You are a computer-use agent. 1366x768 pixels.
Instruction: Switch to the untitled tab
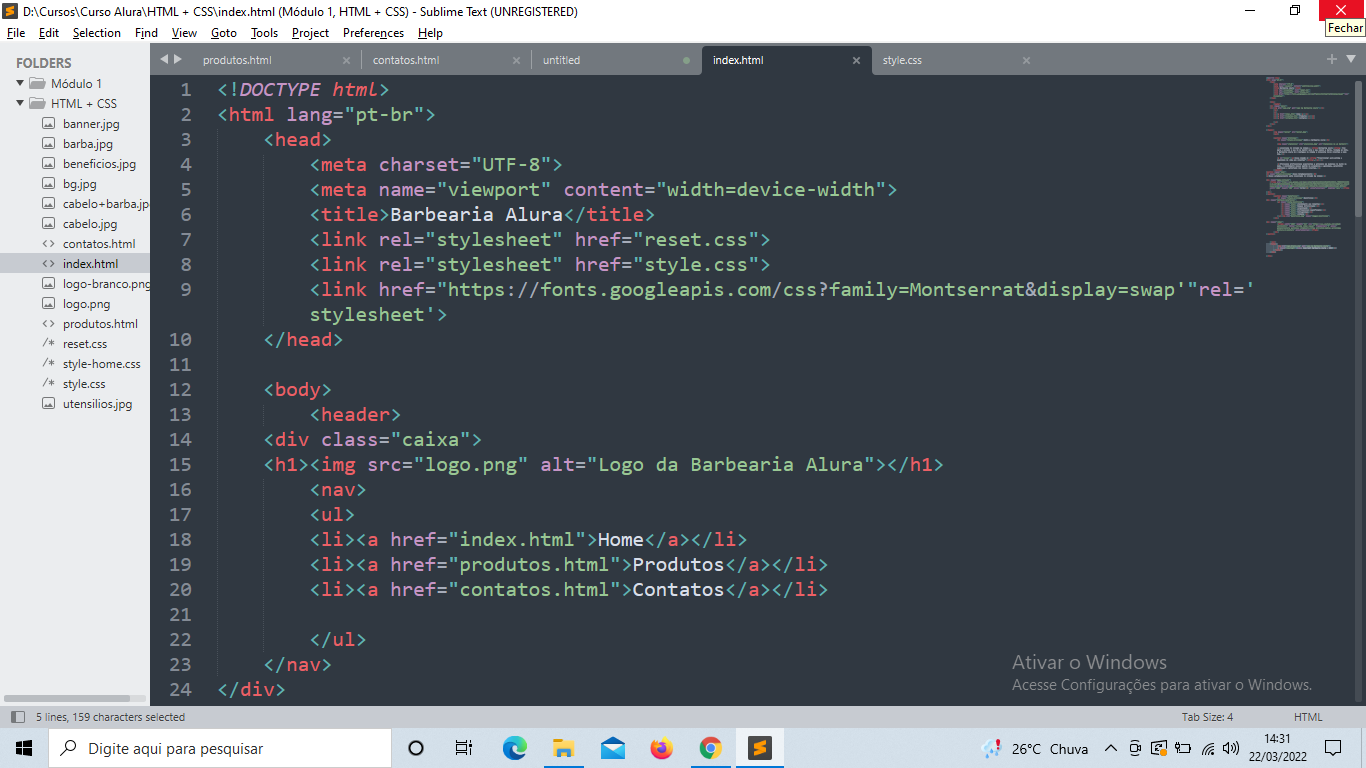[x=561, y=60]
